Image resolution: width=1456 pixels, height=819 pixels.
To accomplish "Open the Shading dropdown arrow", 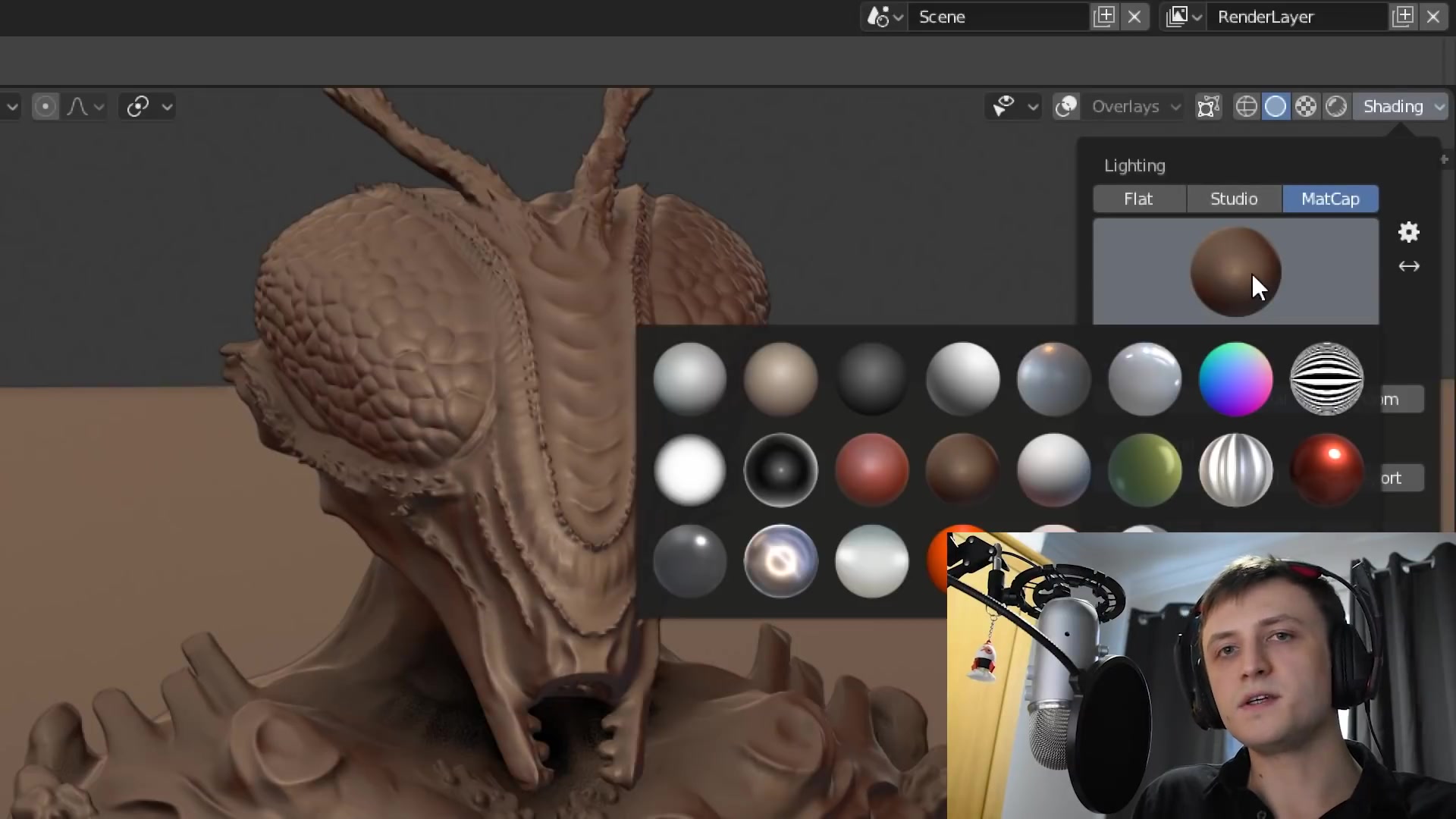I will [1439, 106].
